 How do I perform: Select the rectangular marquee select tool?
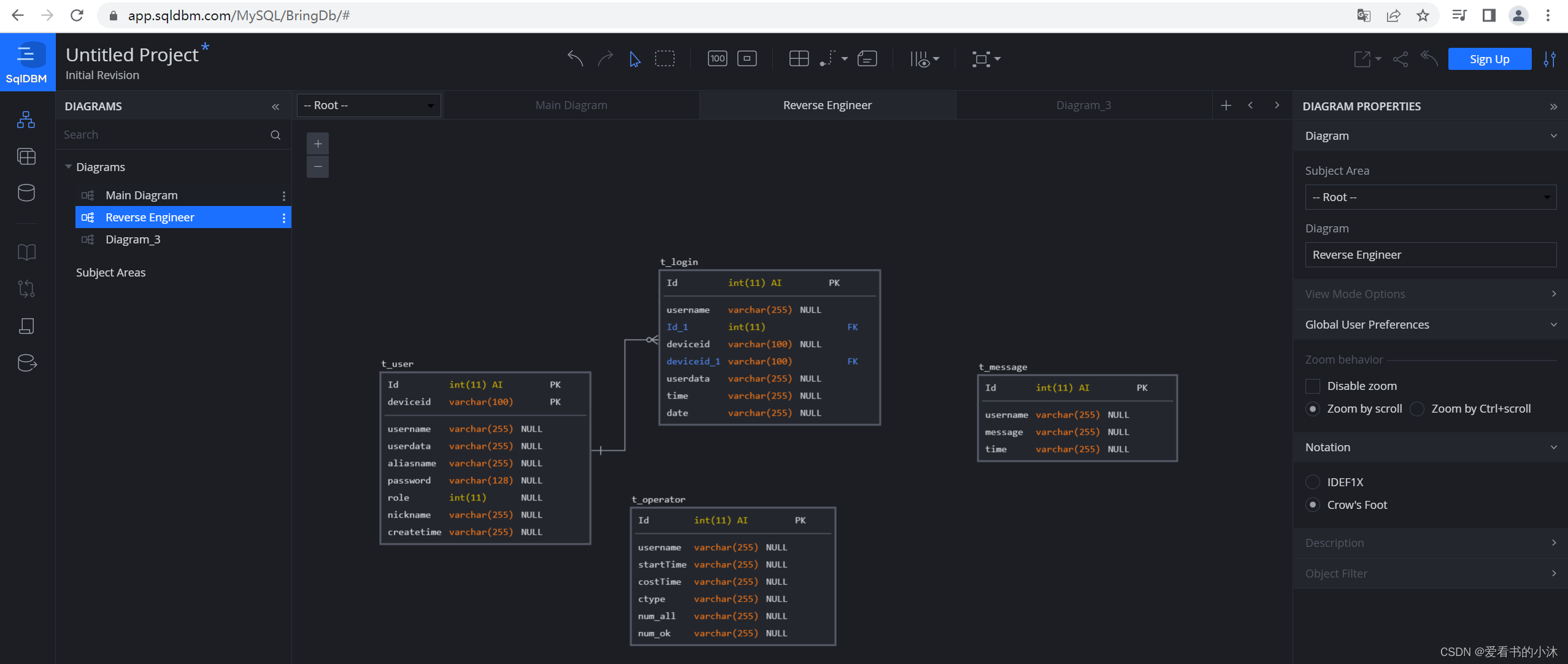665,59
